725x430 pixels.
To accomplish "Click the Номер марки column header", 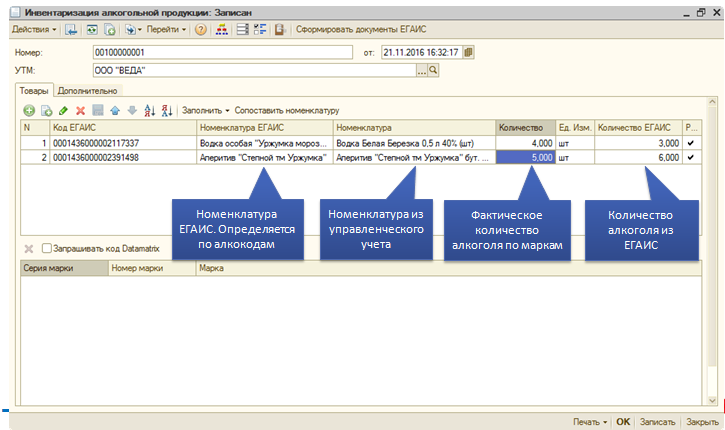I will click(x=152, y=268).
